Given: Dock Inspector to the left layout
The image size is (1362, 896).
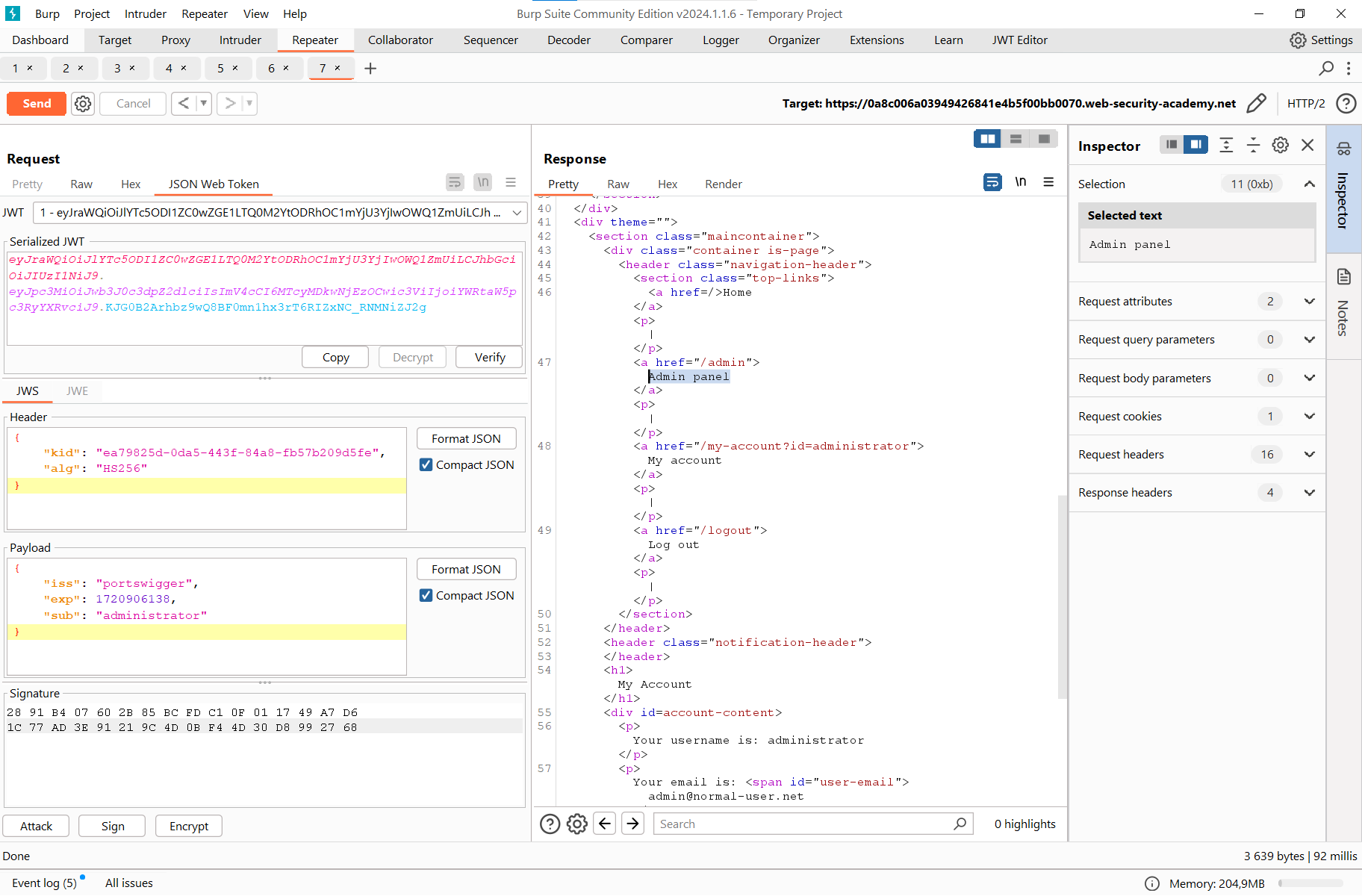Looking at the screenshot, I should coord(1172,145).
